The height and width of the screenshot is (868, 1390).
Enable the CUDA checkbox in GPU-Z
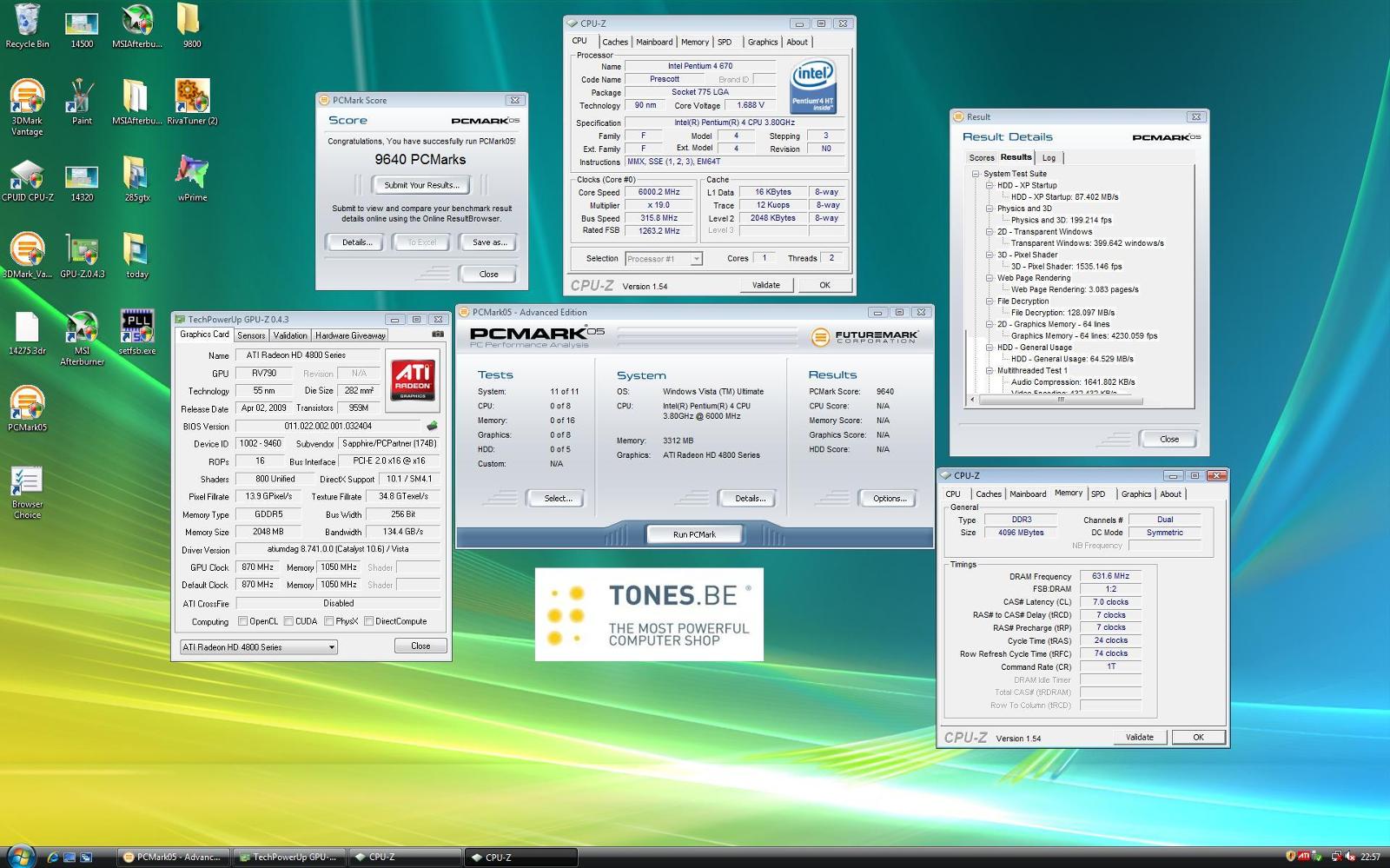click(288, 621)
